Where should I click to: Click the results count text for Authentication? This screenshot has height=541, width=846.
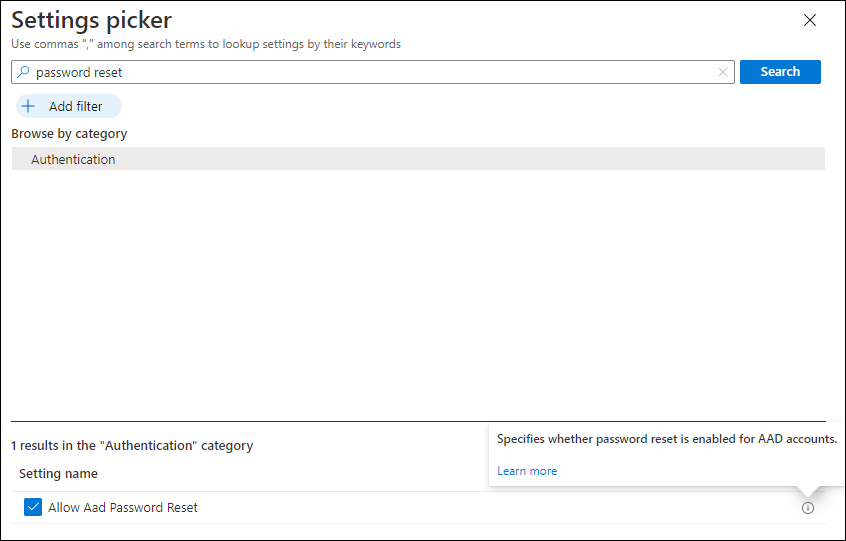pos(132,445)
